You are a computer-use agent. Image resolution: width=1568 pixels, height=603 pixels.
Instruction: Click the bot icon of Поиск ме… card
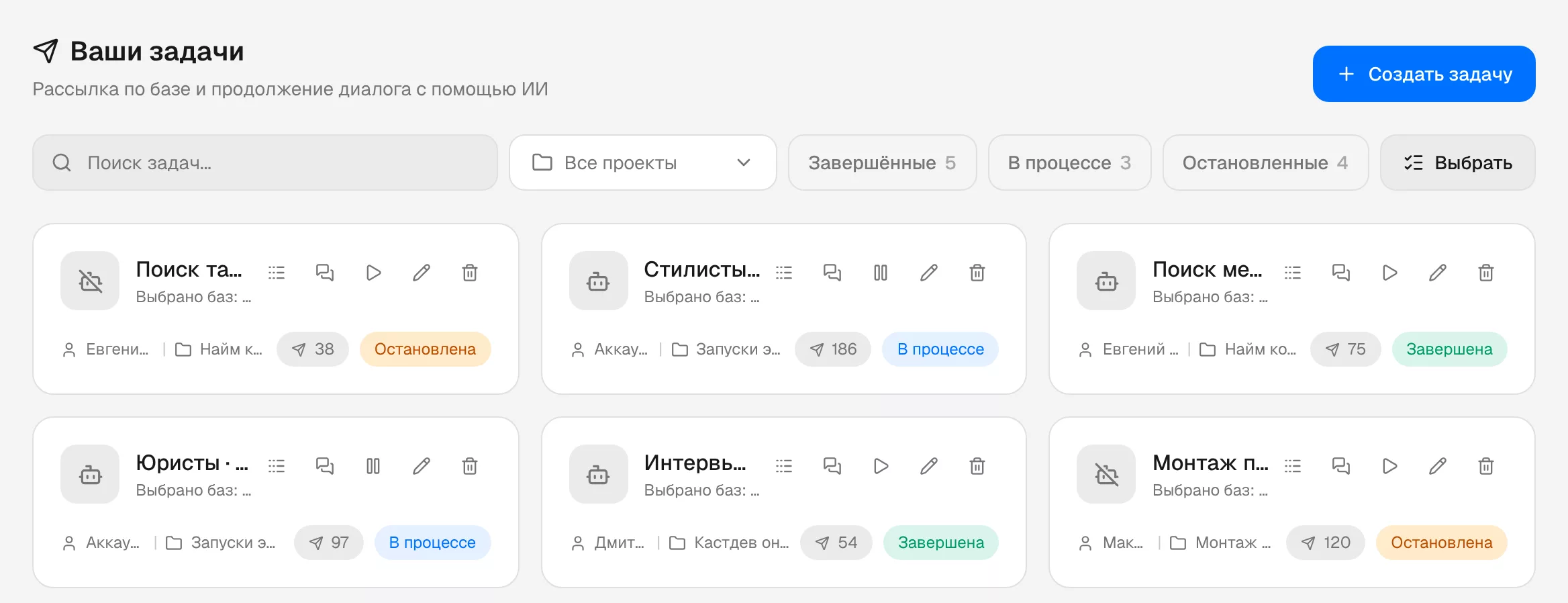coord(1106,281)
